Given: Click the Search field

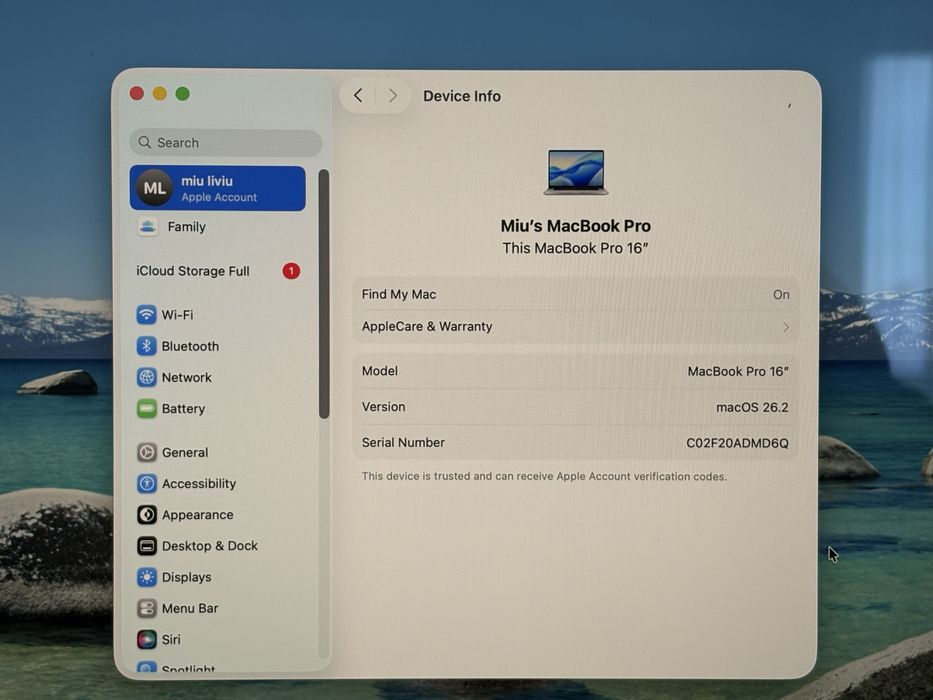Looking at the screenshot, I should tap(226, 142).
